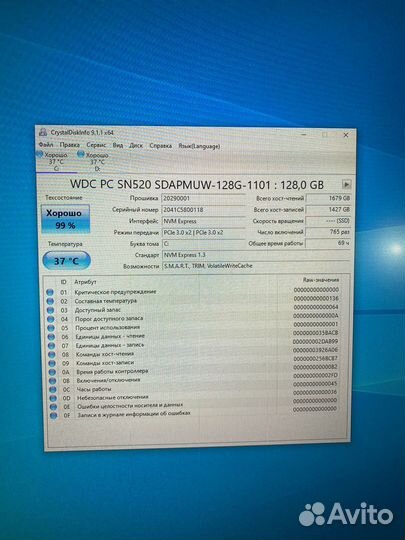Click the Raw-значения column header
This screenshot has height=540, width=405.
tap(321, 280)
